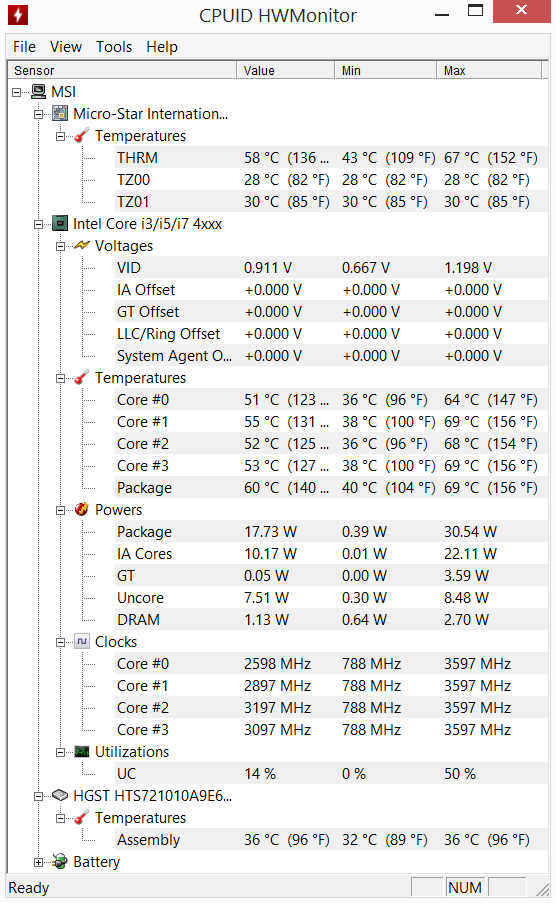Click the Powers flame icon
556x903 pixels.
[x=82, y=509]
